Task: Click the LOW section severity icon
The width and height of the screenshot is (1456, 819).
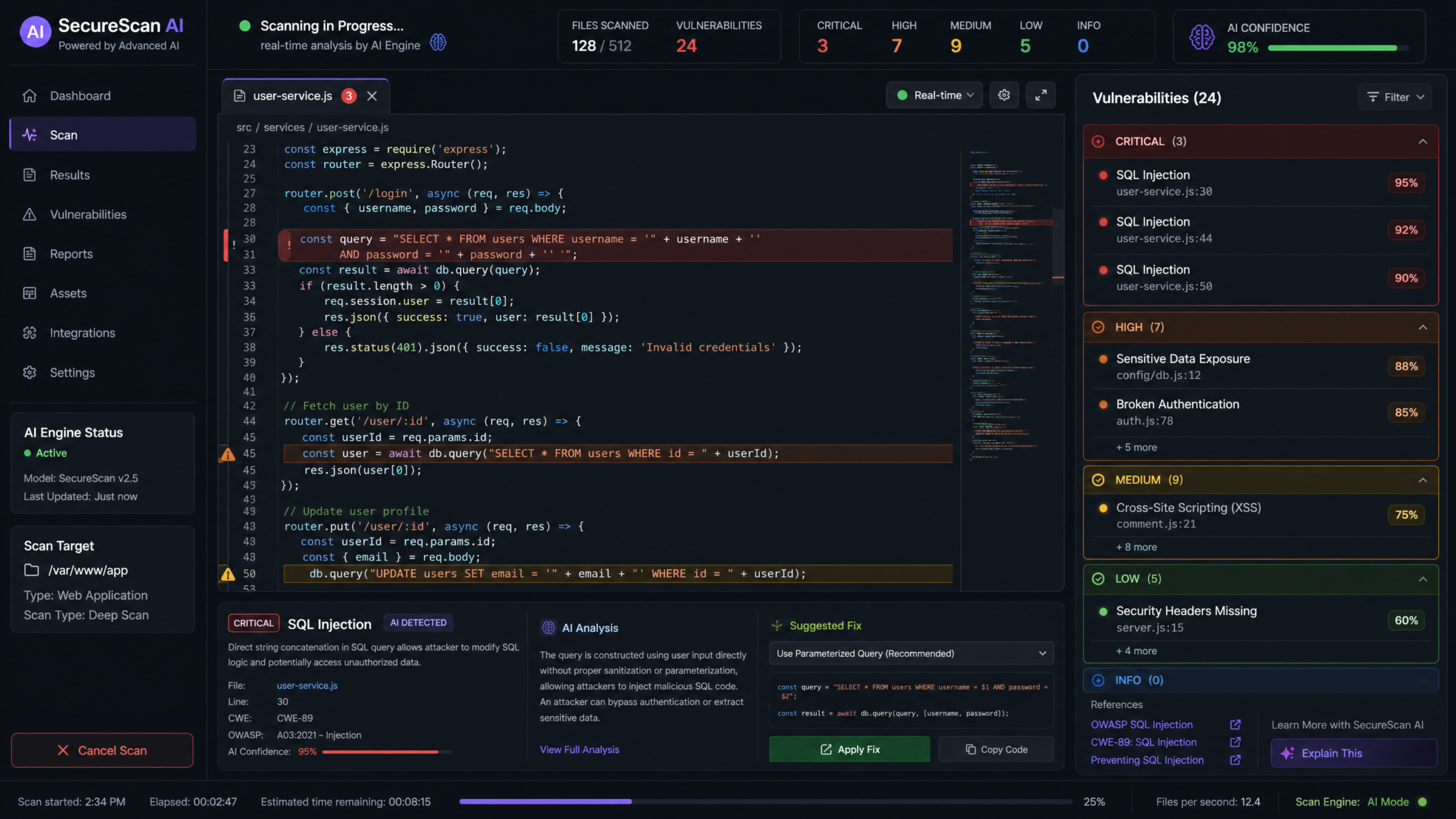Action: (1098, 579)
